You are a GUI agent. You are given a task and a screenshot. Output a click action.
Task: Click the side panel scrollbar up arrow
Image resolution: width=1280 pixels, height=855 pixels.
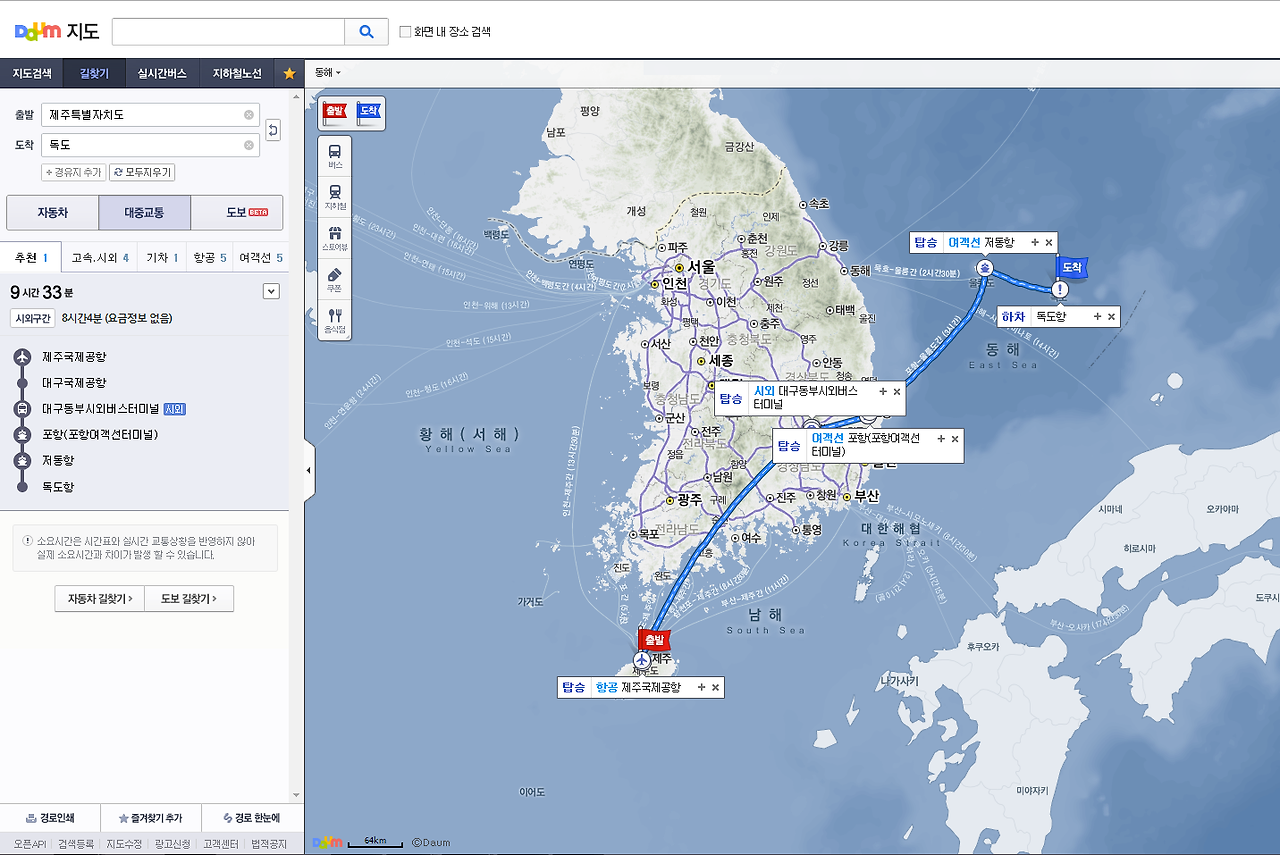296,96
